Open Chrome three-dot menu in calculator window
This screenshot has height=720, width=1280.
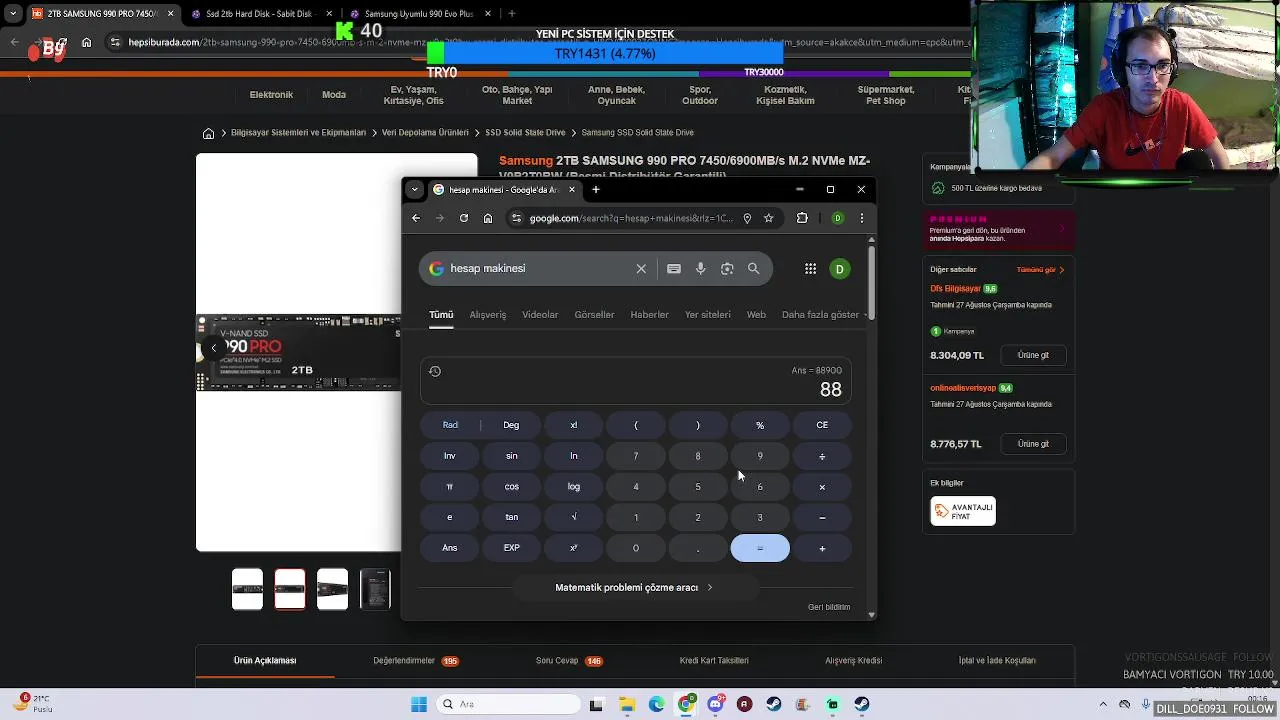pyautogui.click(x=862, y=218)
